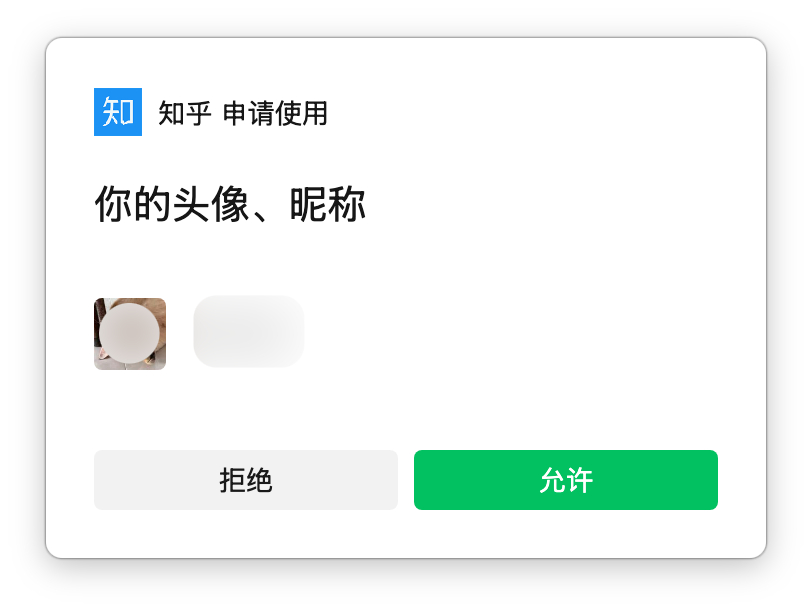
Task: Click the blue 知 Zhihu logo icon
Action: (x=118, y=112)
